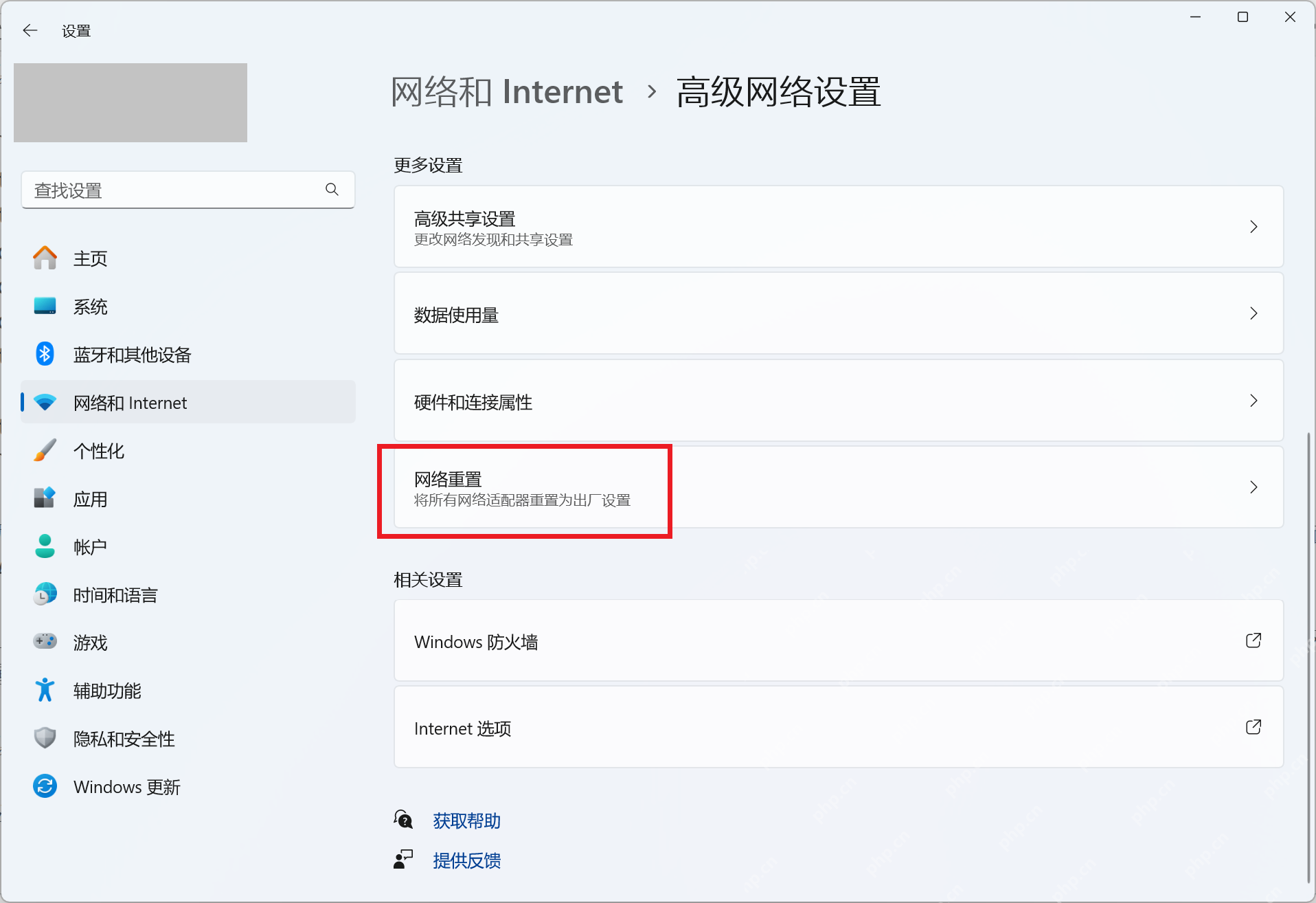The width and height of the screenshot is (1316, 903).
Task: Expand 高级共享设置 via its chevron
Action: tap(1253, 227)
